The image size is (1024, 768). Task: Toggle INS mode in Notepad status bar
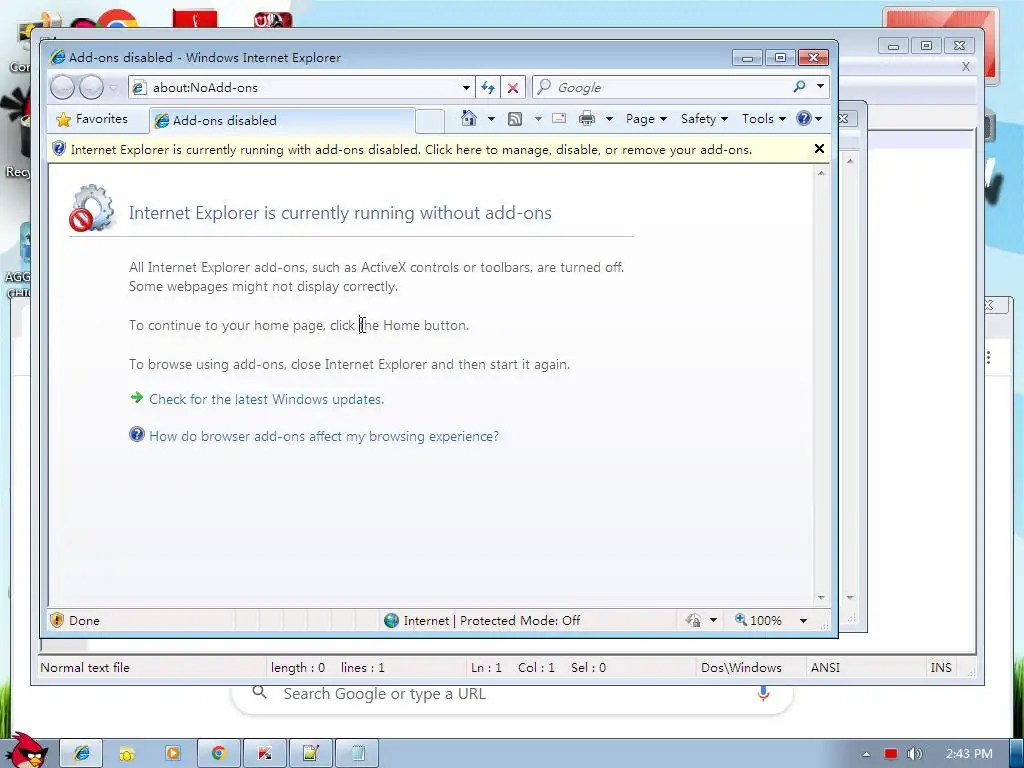pyautogui.click(x=941, y=667)
